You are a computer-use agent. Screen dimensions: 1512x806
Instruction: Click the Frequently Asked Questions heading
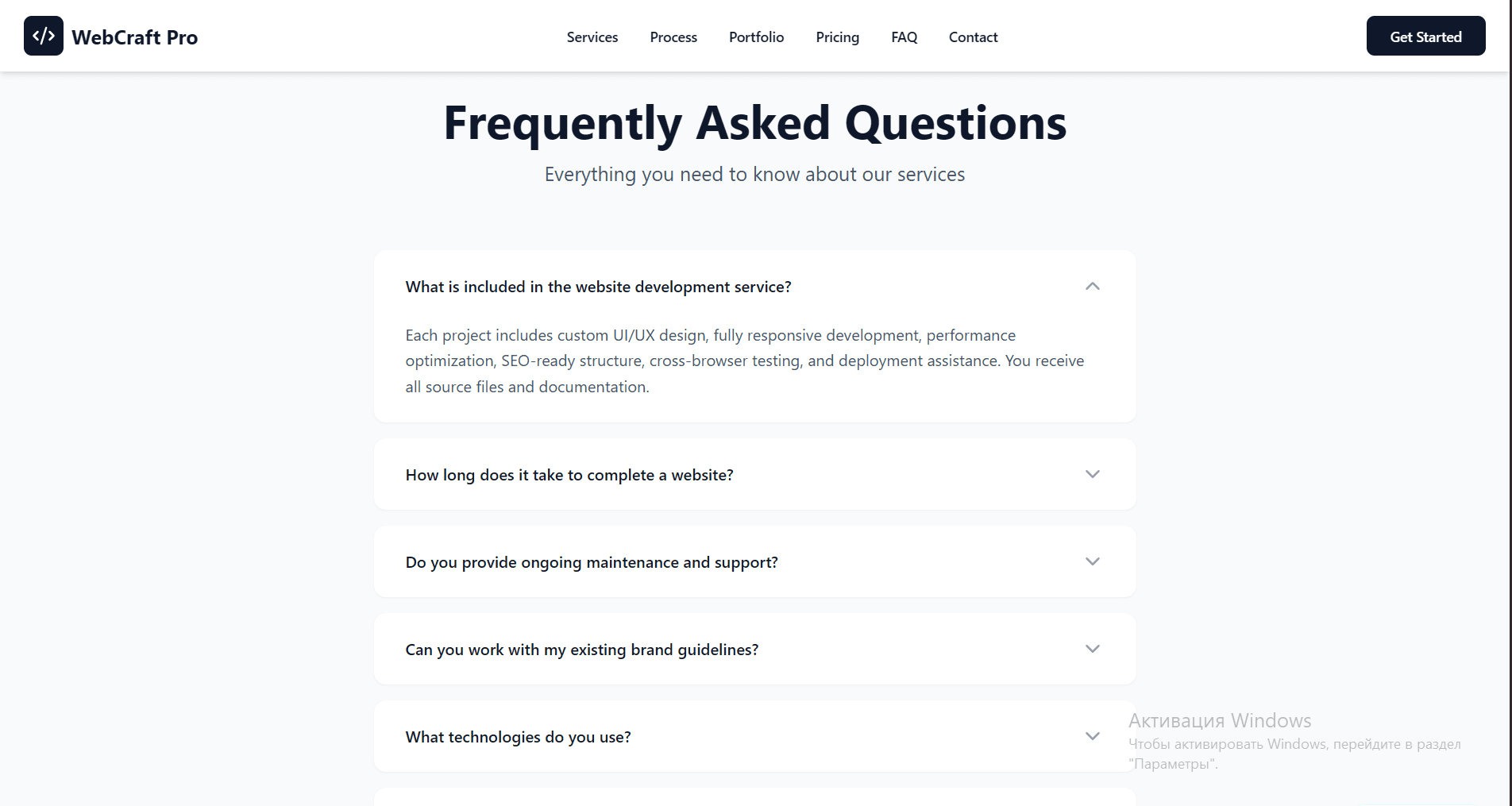tap(754, 123)
